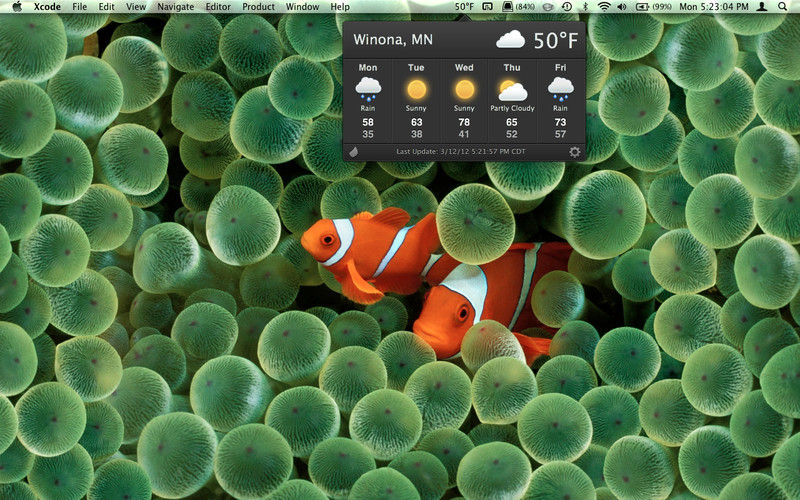Click the gray cloud-shaped menu bar icon

click(548, 7)
